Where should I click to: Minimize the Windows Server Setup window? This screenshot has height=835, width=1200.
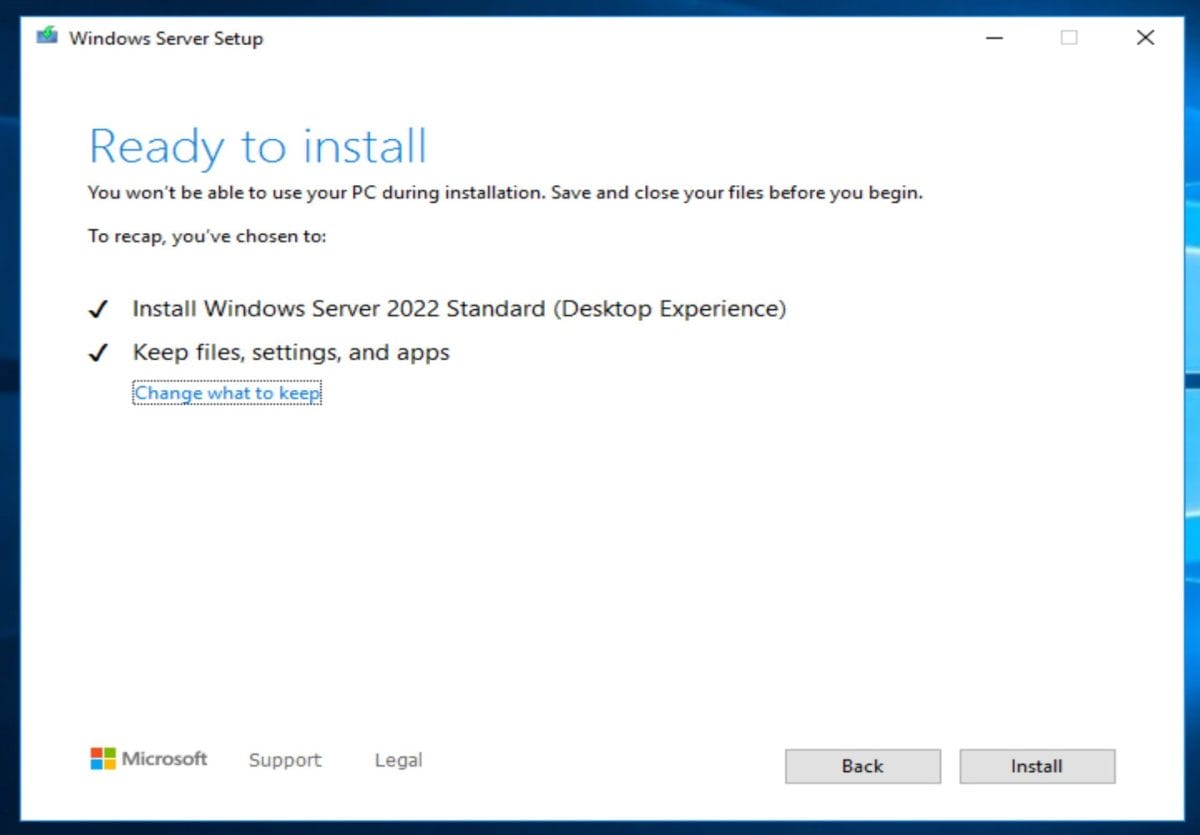click(994, 37)
